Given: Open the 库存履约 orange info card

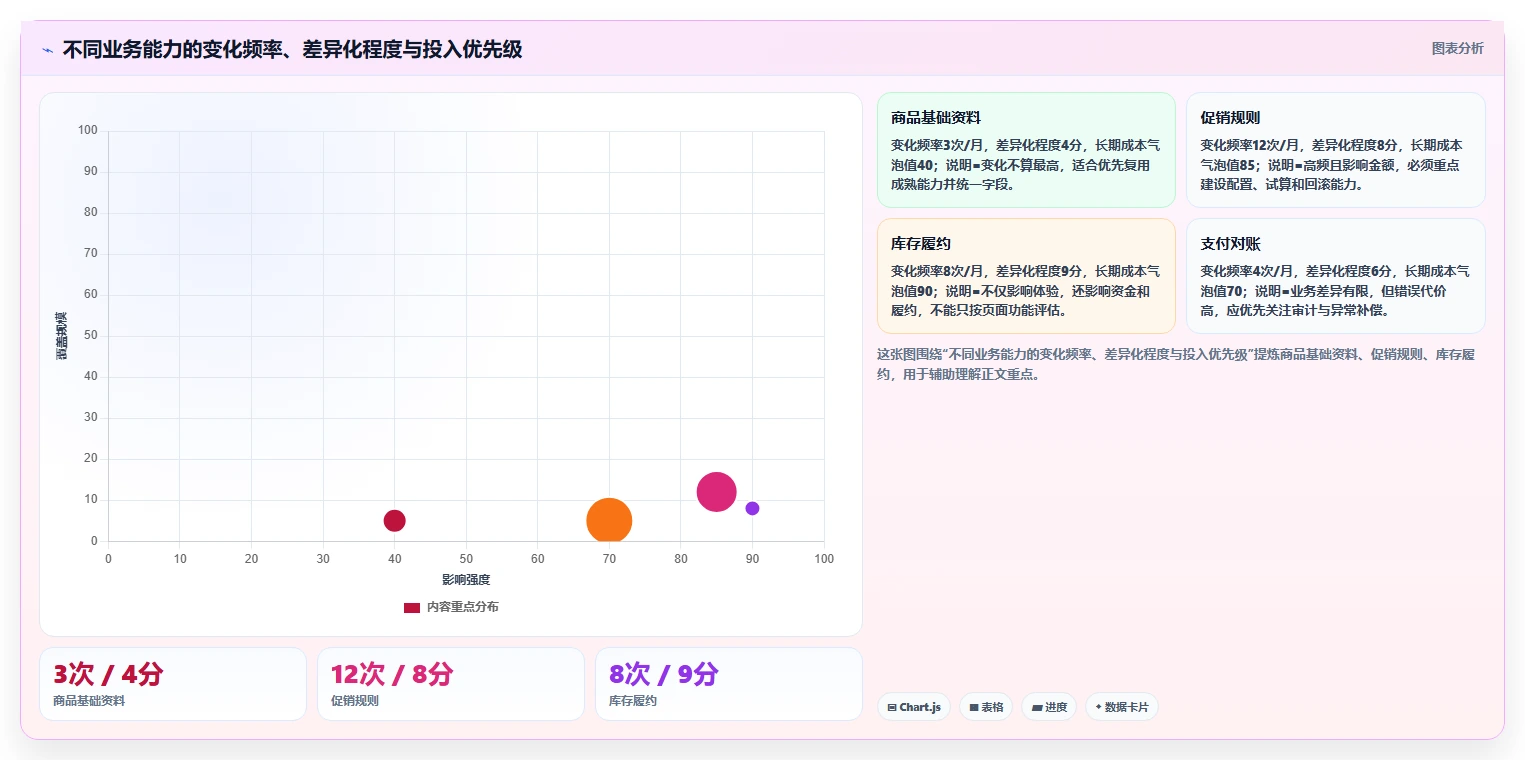Looking at the screenshot, I should click(x=1026, y=276).
